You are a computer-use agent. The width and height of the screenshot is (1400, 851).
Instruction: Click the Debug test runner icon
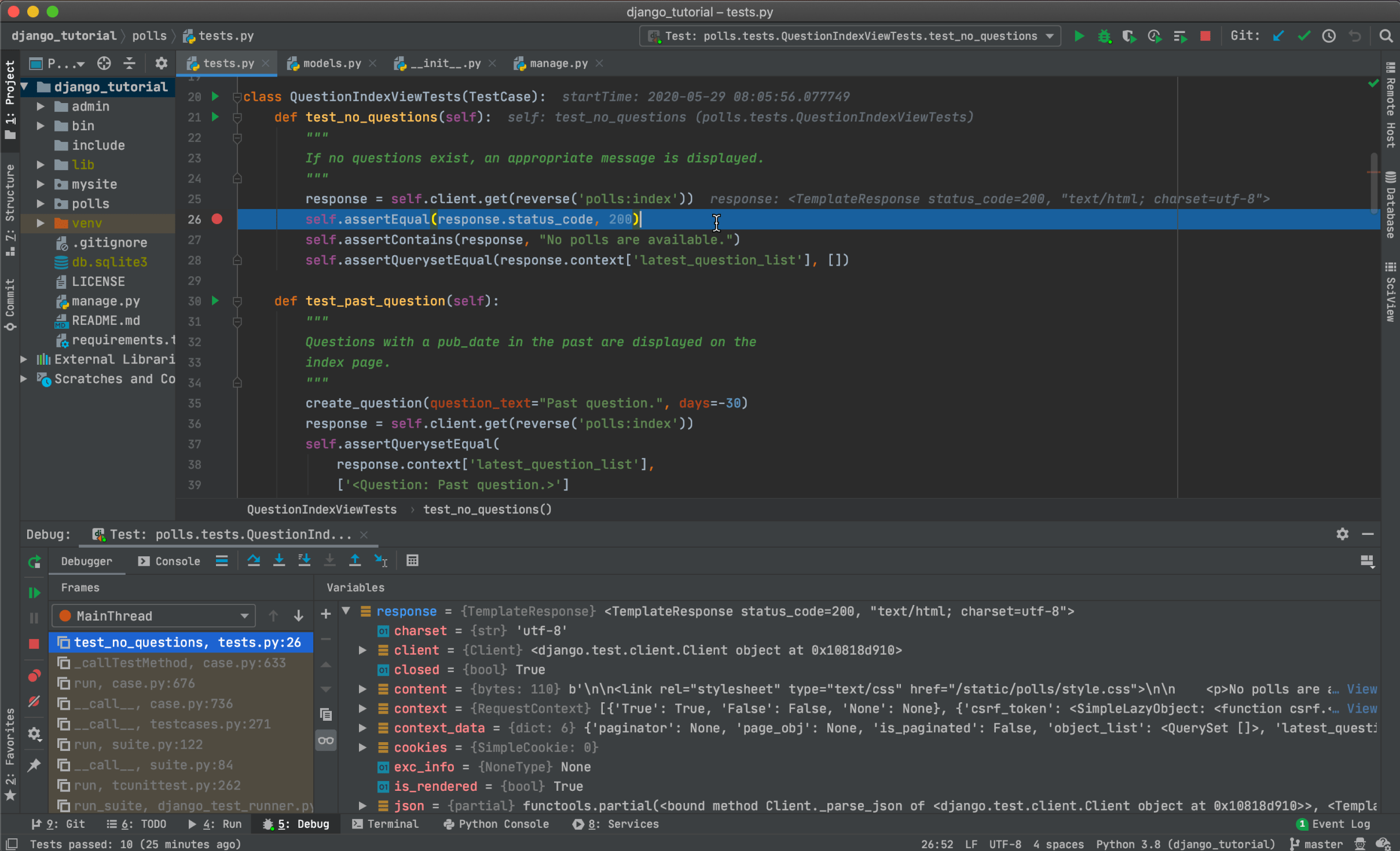pyautogui.click(x=1102, y=37)
